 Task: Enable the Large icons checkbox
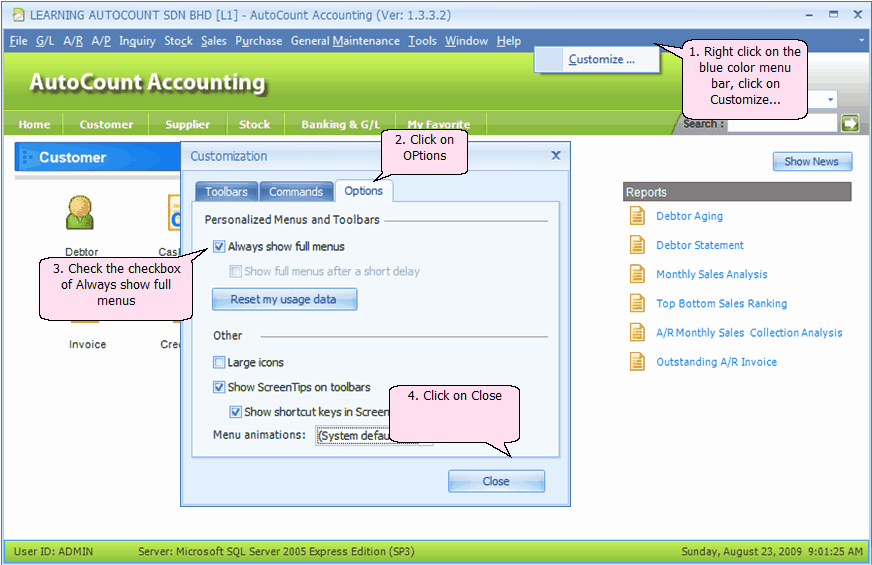pos(219,363)
